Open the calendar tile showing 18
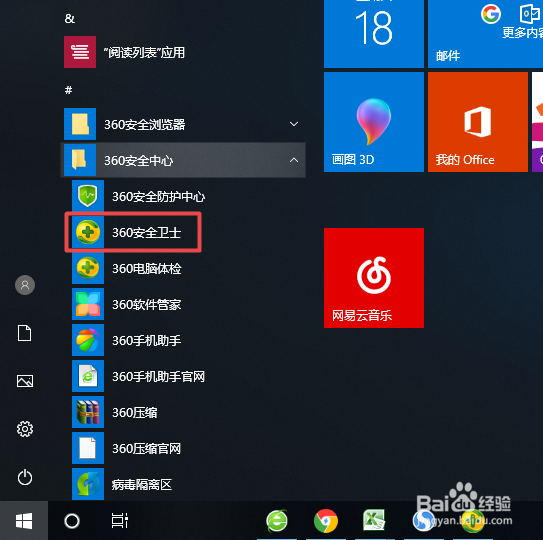Viewport: 543px width, 540px height. pyautogui.click(x=374, y=34)
